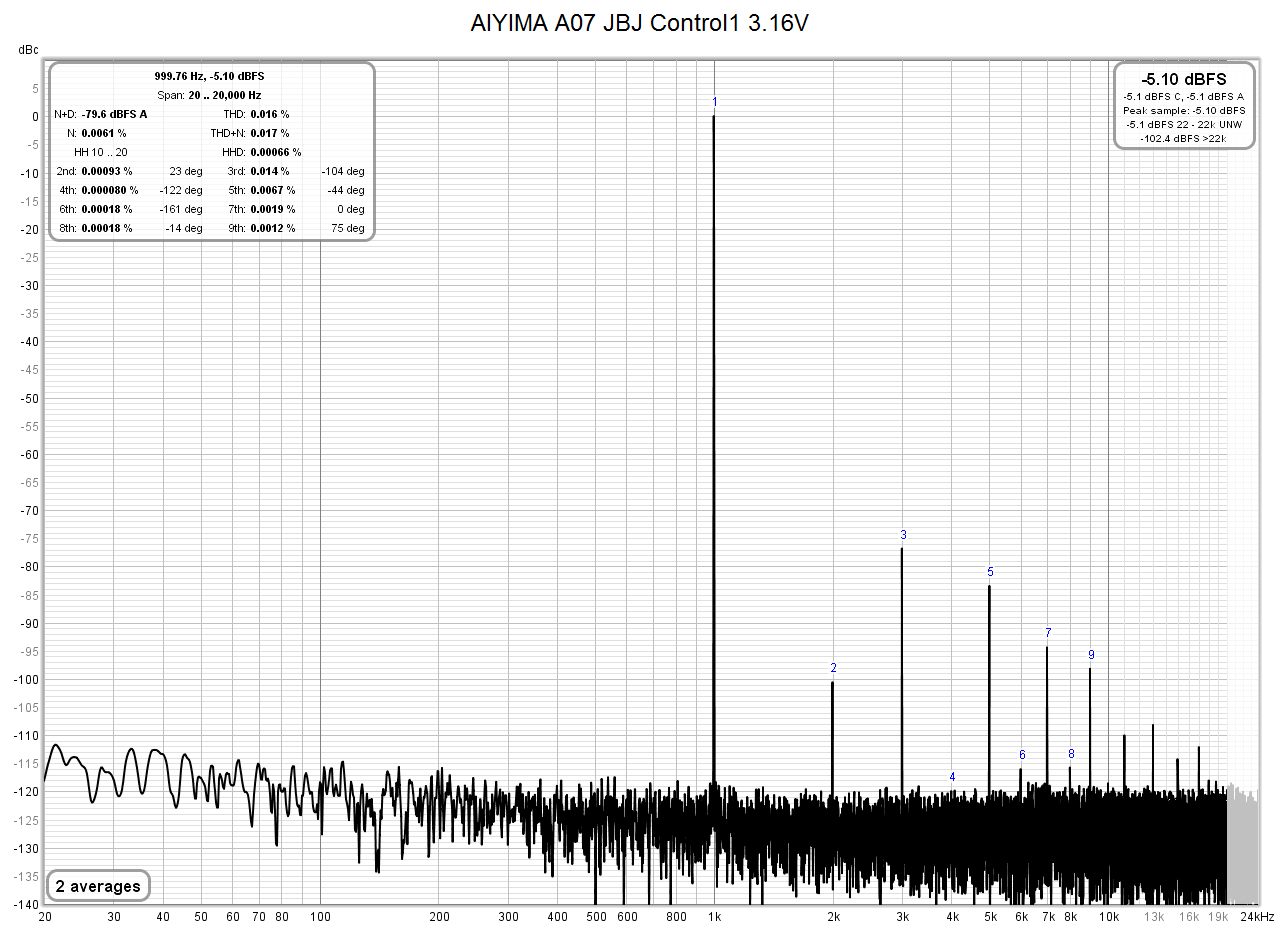
Task: Click harmonic marker 5 above the 5k peak
Action: [x=990, y=572]
